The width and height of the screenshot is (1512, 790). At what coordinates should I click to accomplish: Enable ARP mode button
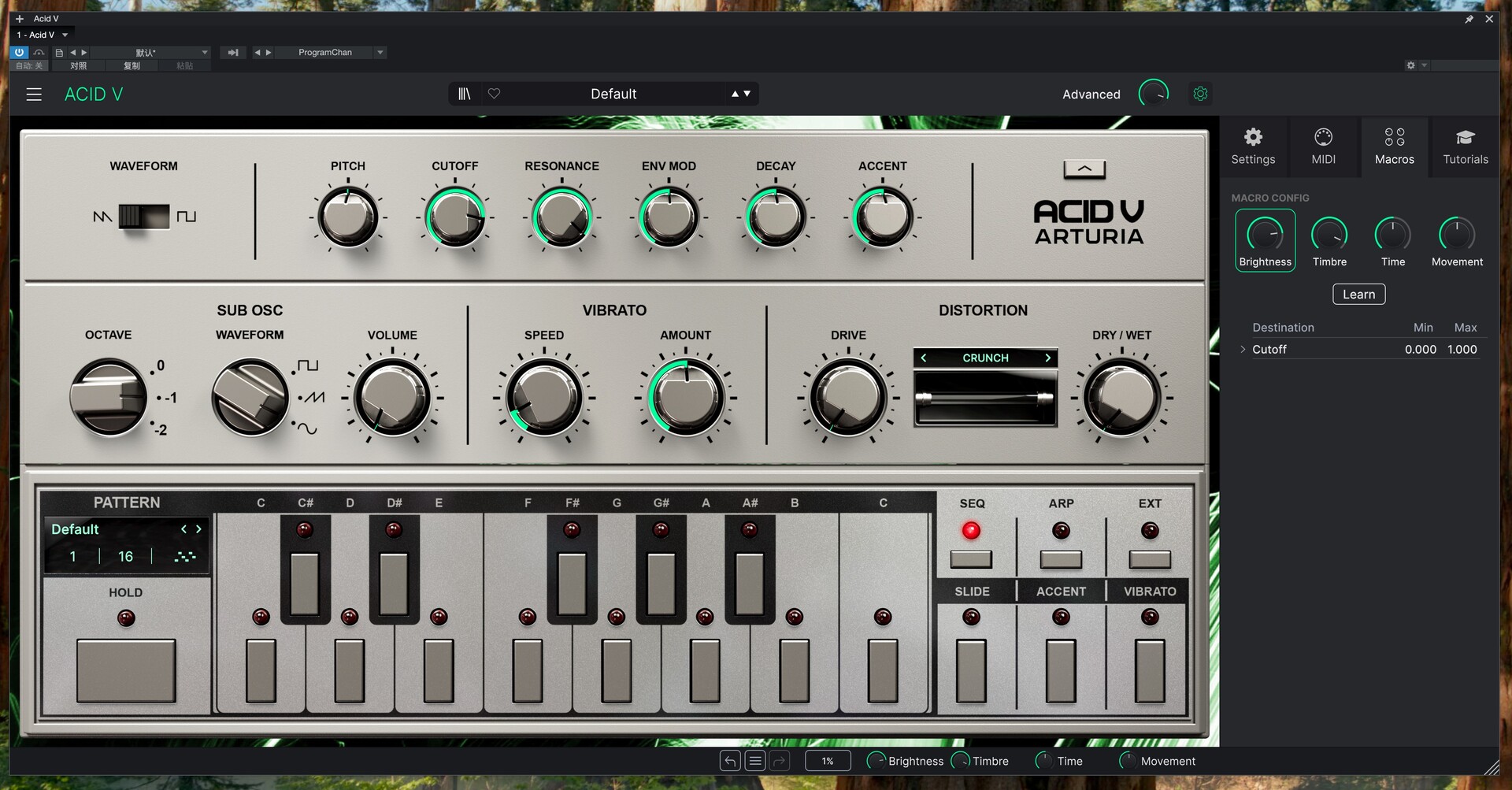1061,559
